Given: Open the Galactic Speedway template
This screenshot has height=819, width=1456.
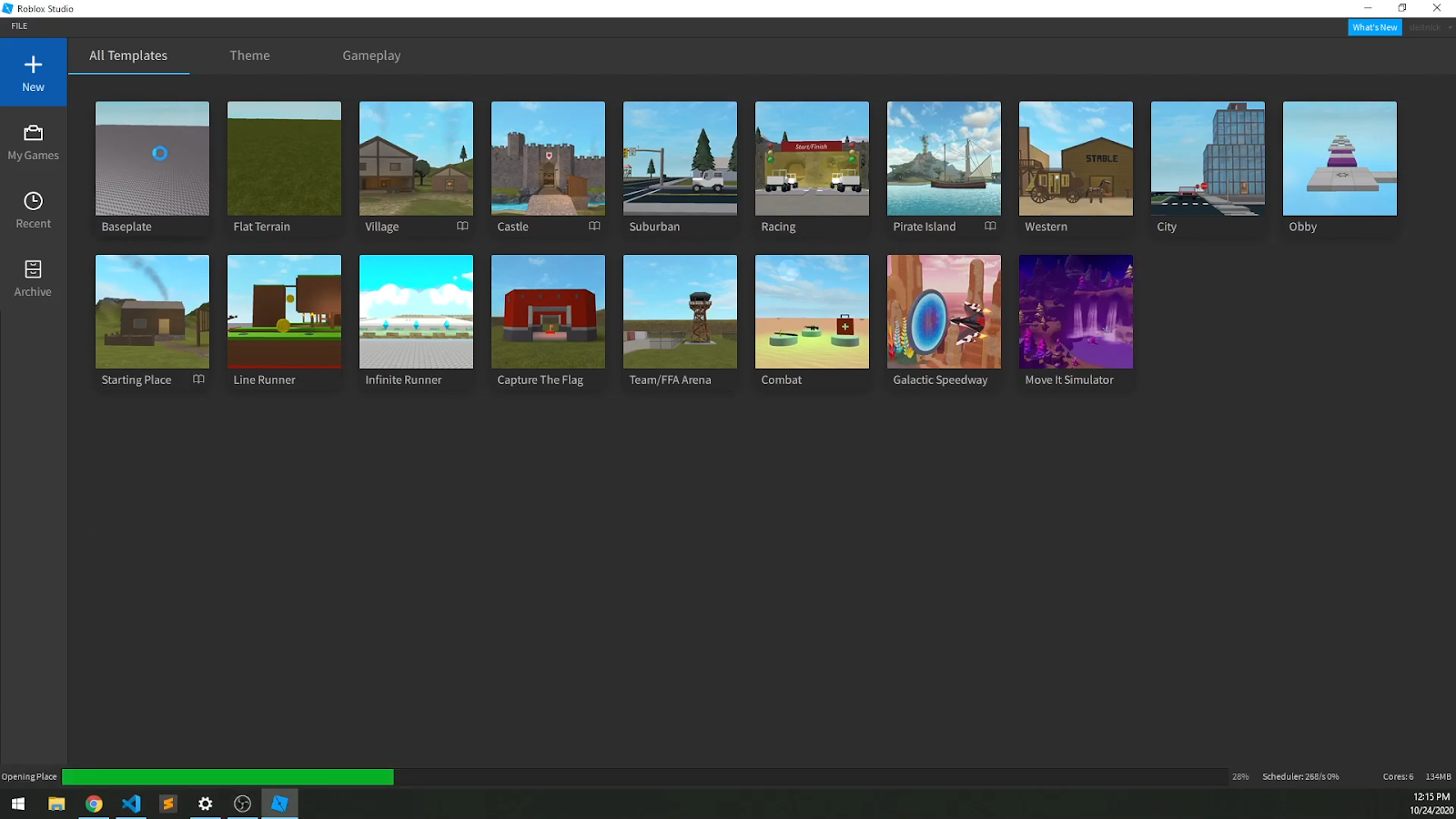Looking at the screenshot, I should (x=943, y=311).
